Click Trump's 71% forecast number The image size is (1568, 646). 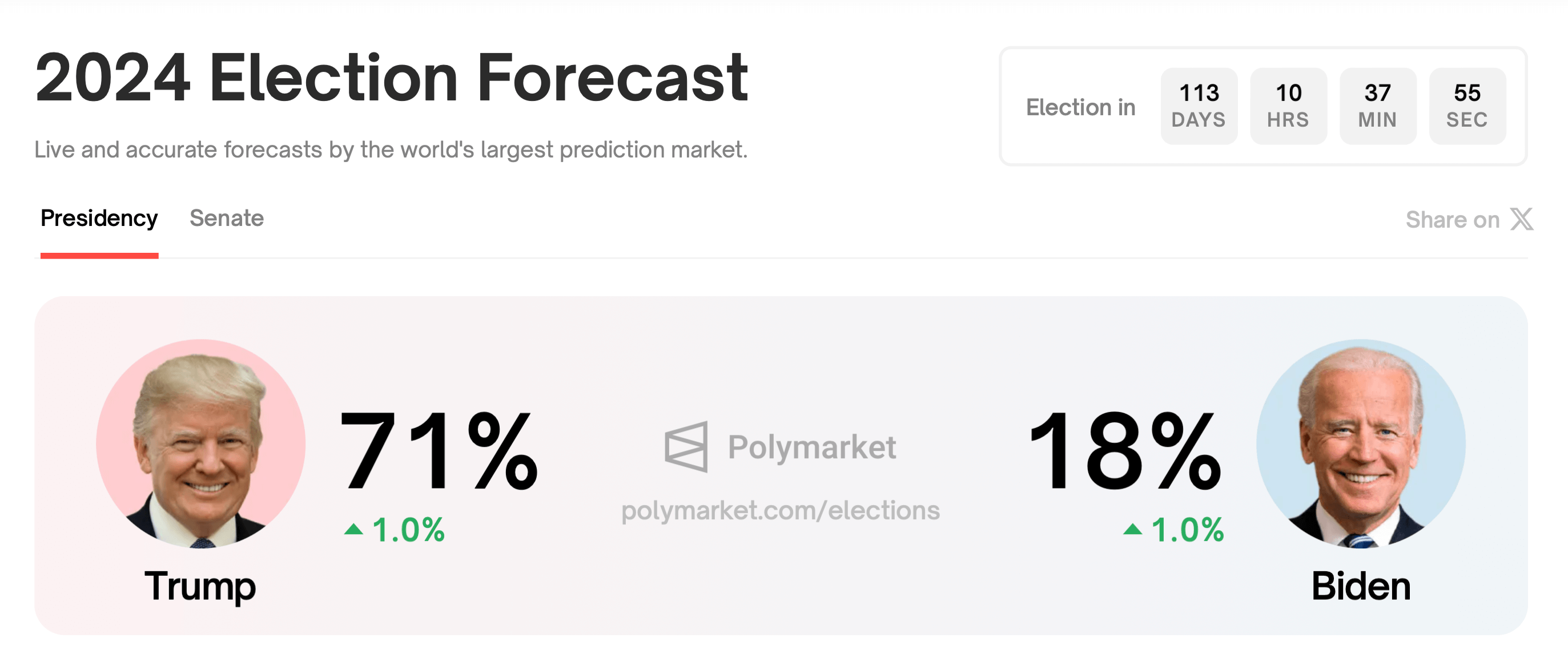[x=440, y=450]
